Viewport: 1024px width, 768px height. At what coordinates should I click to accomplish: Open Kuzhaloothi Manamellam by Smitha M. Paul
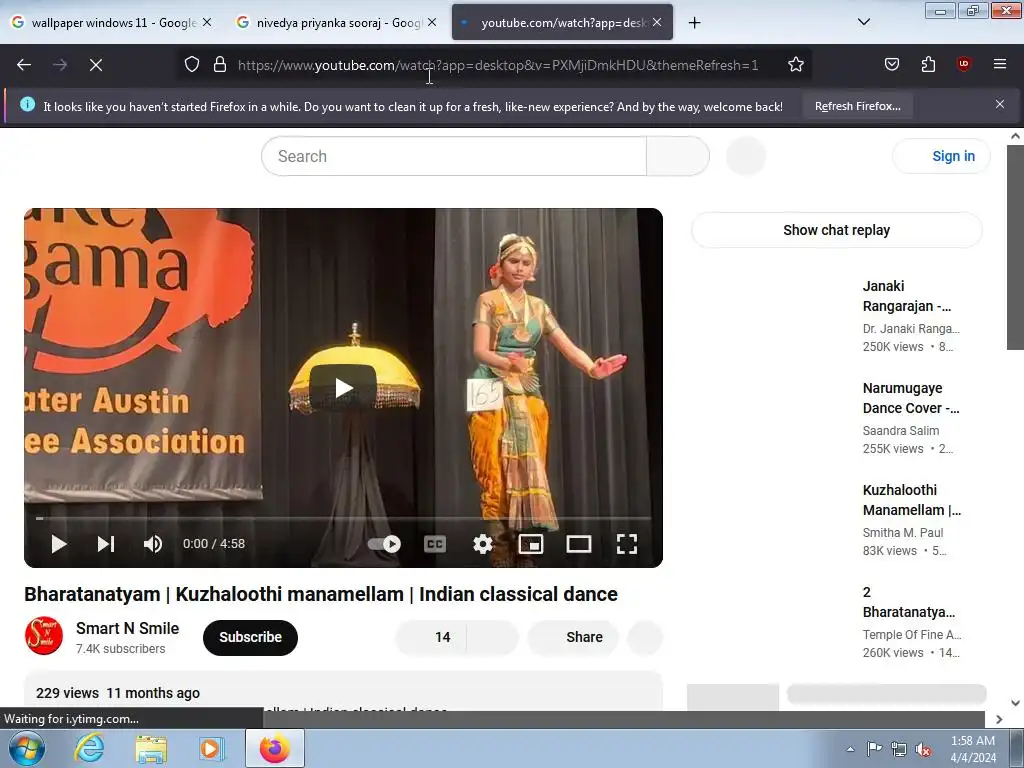coord(912,500)
